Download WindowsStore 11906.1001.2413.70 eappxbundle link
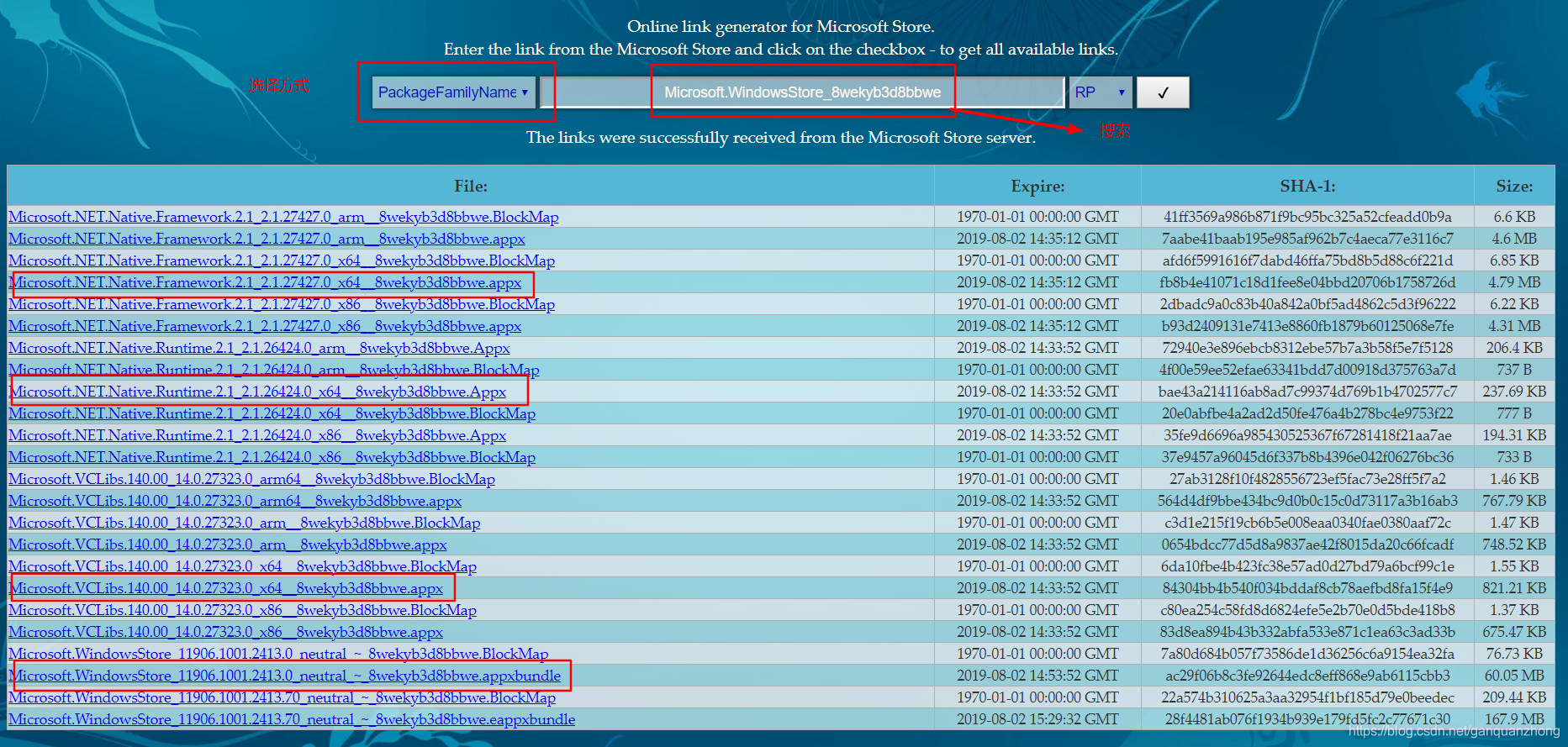1568x747 pixels. pyautogui.click(x=292, y=719)
